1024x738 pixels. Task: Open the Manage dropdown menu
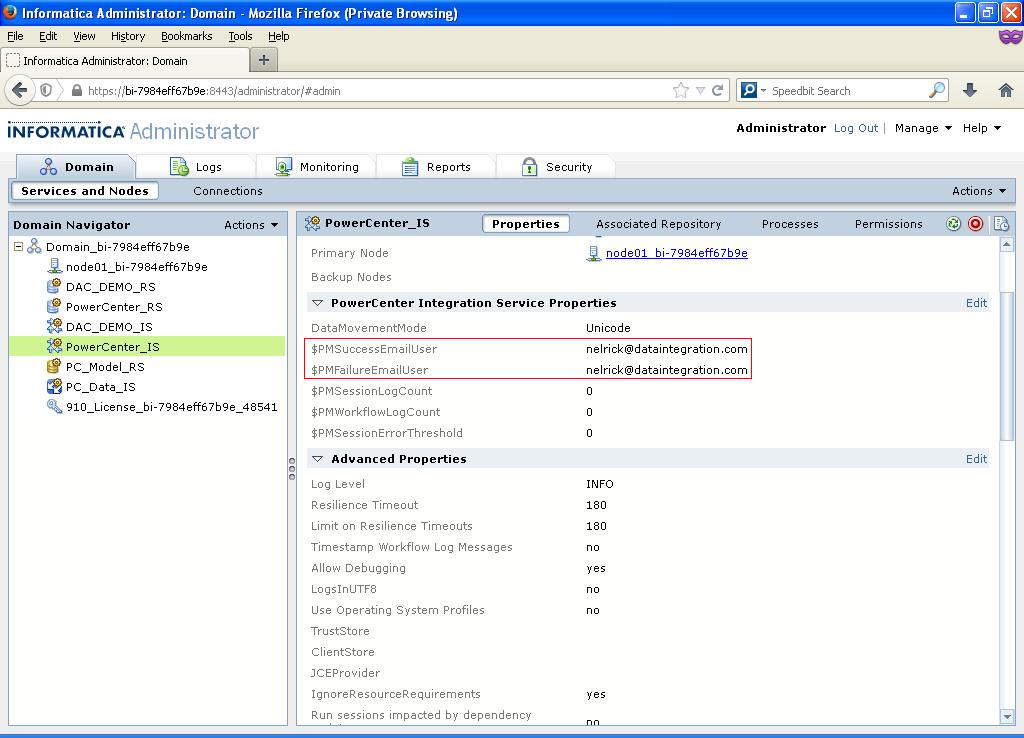(x=923, y=128)
